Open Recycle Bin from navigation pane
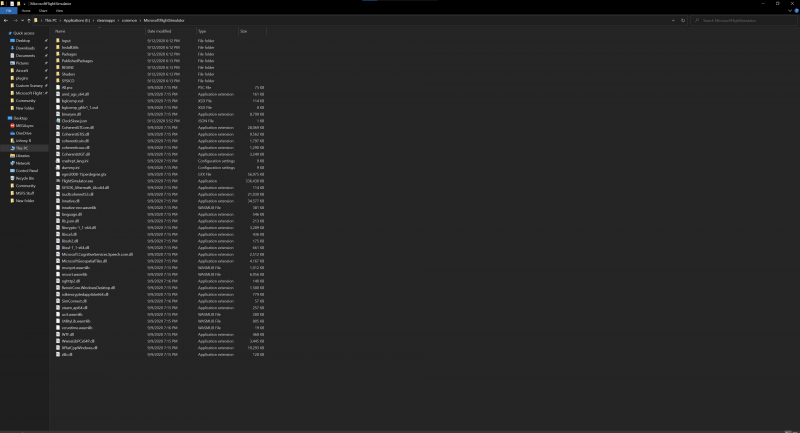 point(24,179)
